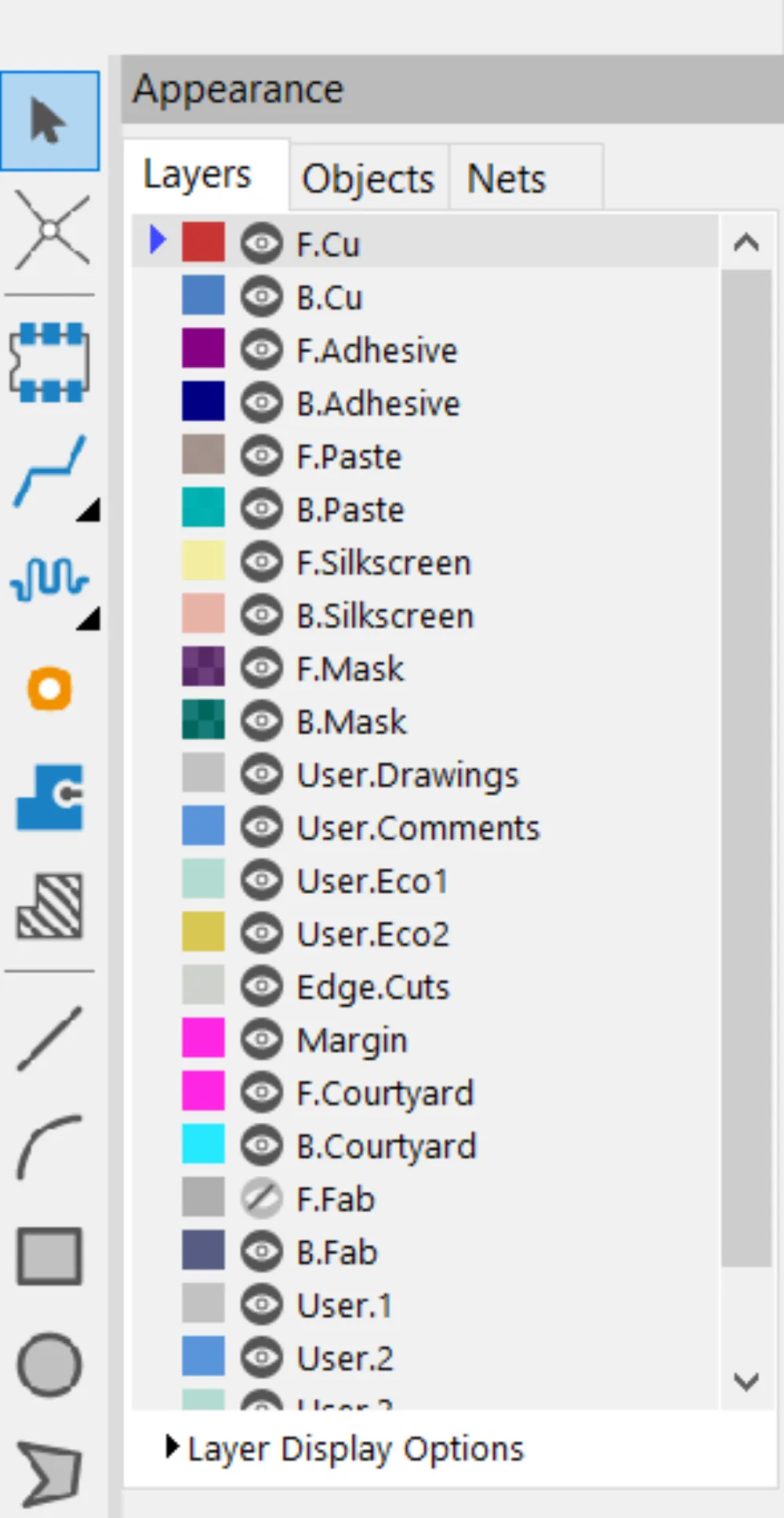Image resolution: width=784 pixels, height=1518 pixels.
Task: Click the F.Silkscreen color swatch
Action: [x=203, y=561]
